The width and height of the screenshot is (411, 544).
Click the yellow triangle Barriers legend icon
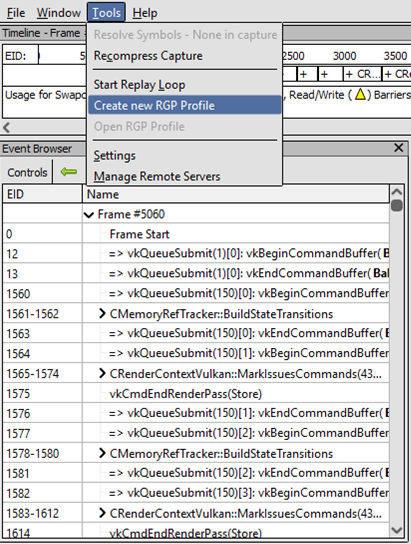(361, 94)
